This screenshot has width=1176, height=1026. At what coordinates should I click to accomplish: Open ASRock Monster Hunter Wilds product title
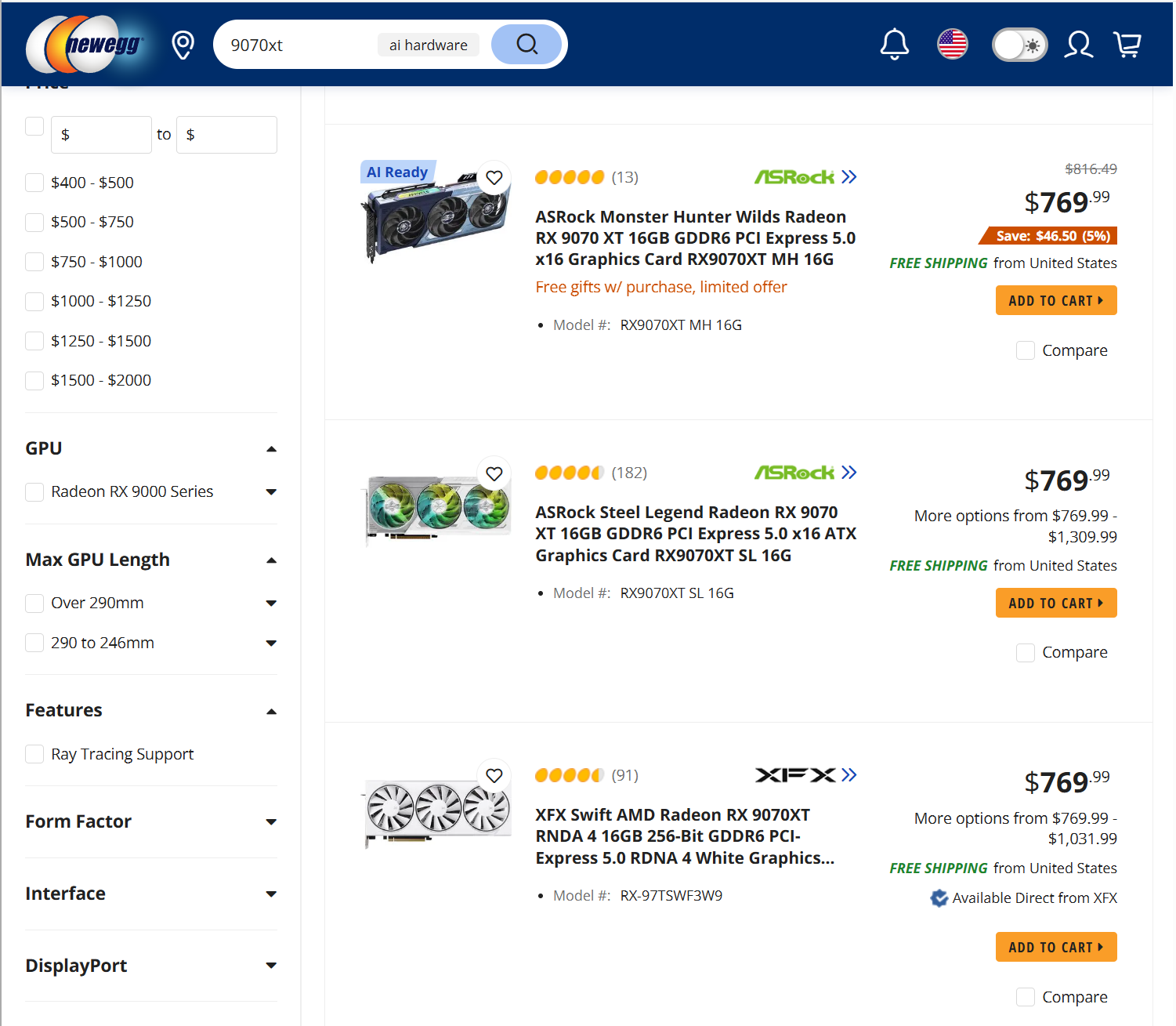(x=696, y=238)
